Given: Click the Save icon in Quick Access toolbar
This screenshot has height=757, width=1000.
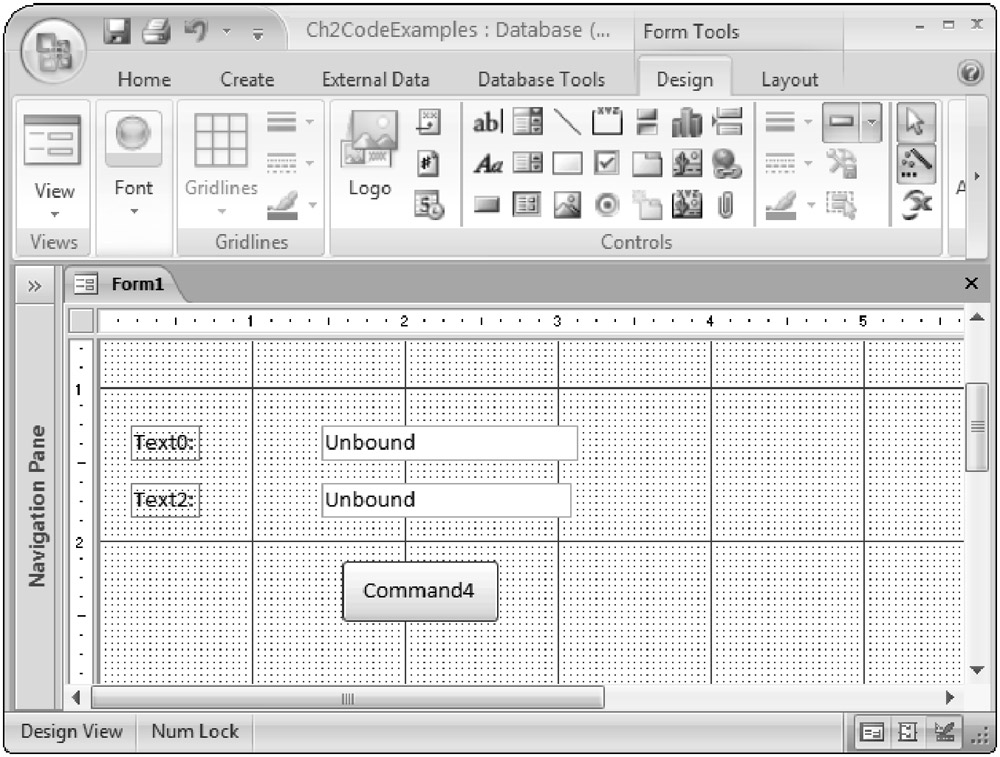Looking at the screenshot, I should coord(119,32).
